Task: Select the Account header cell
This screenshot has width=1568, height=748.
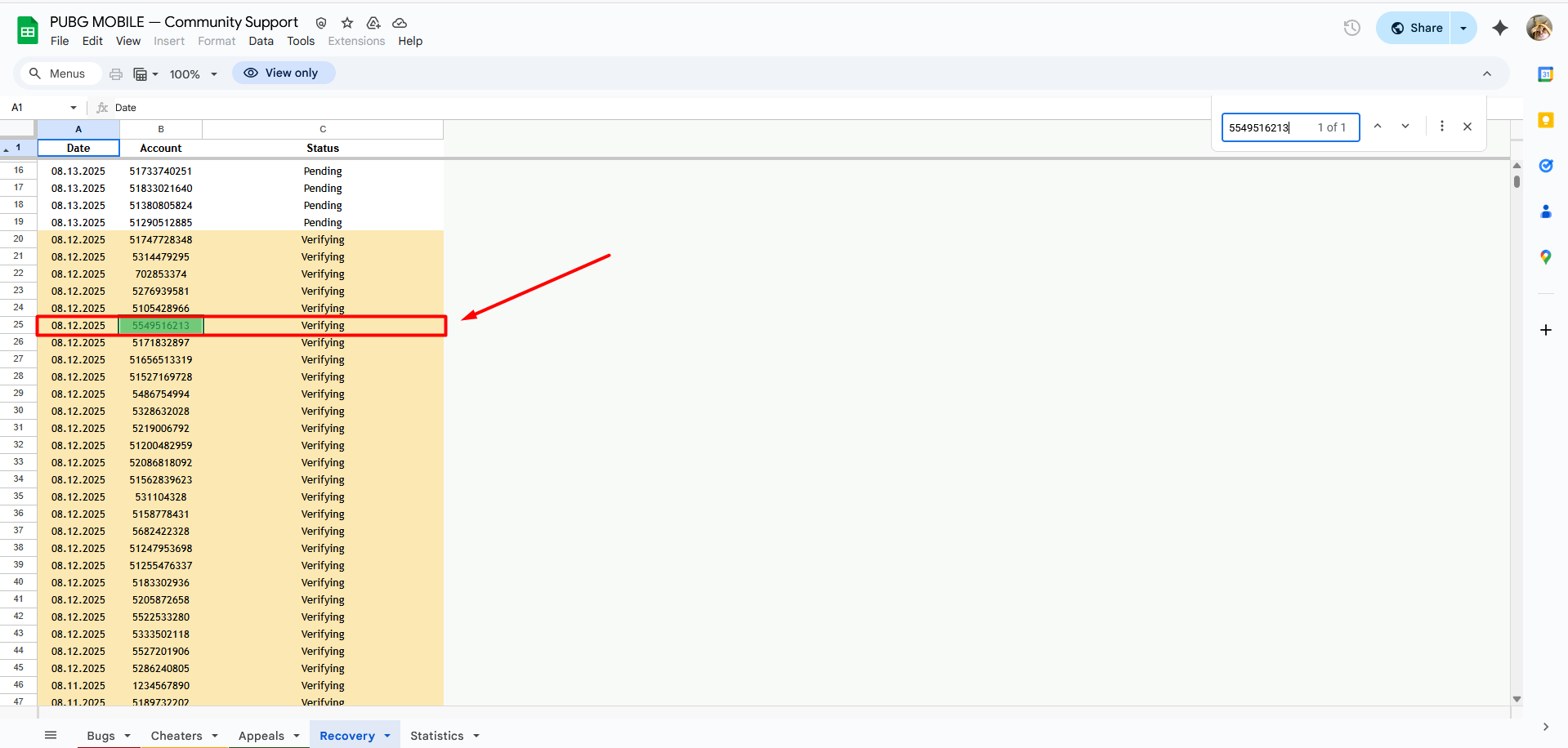Action: (x=161, y=148)
